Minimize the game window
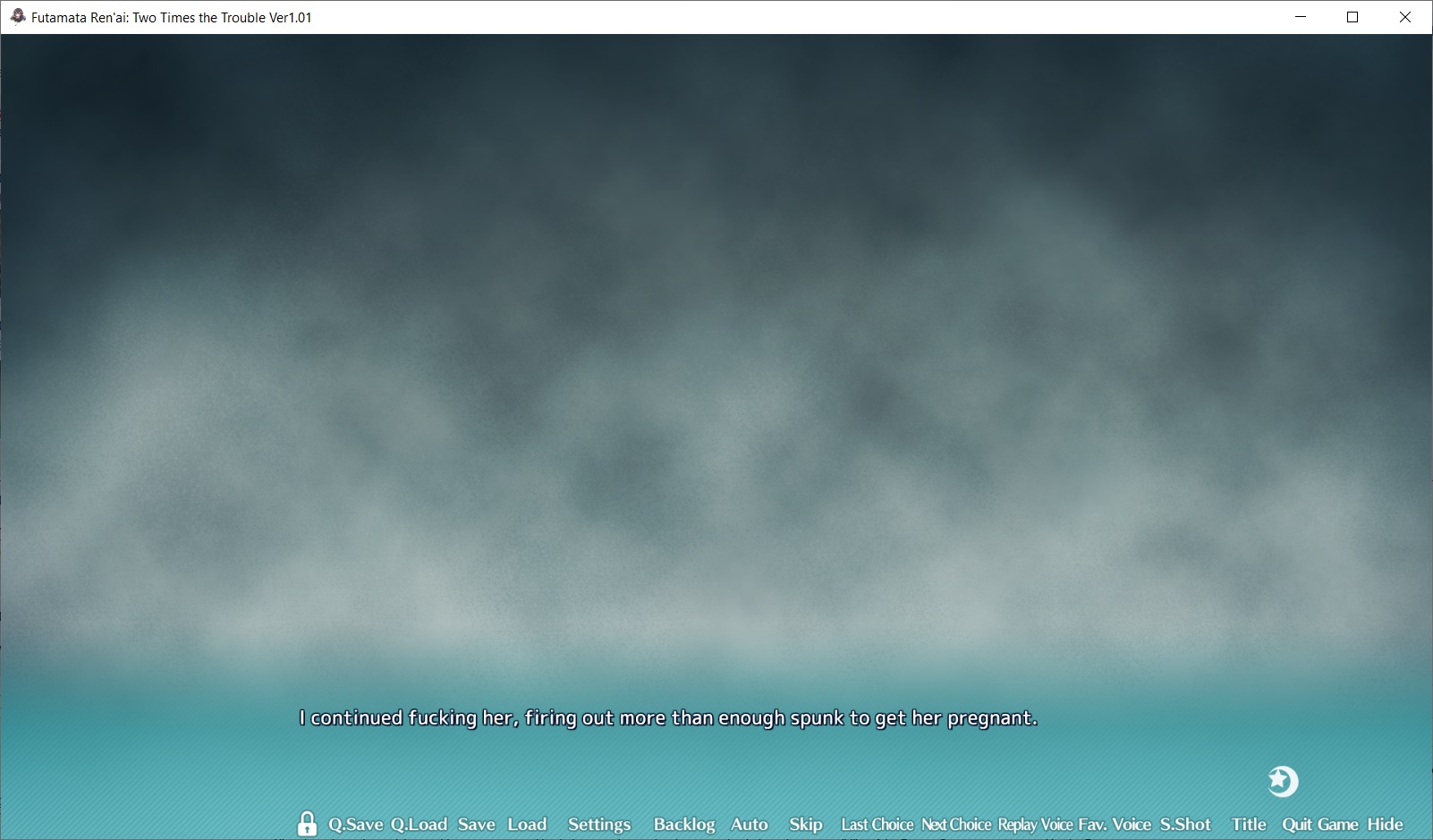Viewport: 1433px width, 840px height. (x=1301, y=17)
